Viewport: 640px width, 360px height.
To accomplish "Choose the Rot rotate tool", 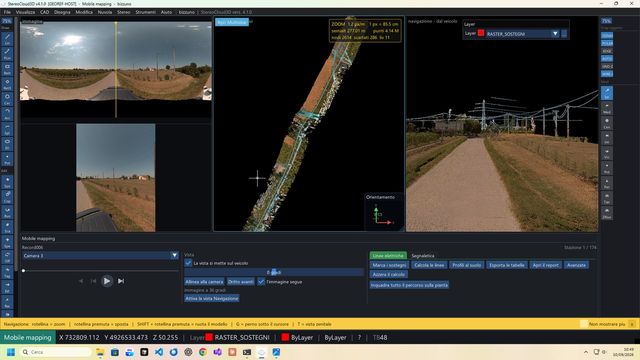I will pos(7,212).
